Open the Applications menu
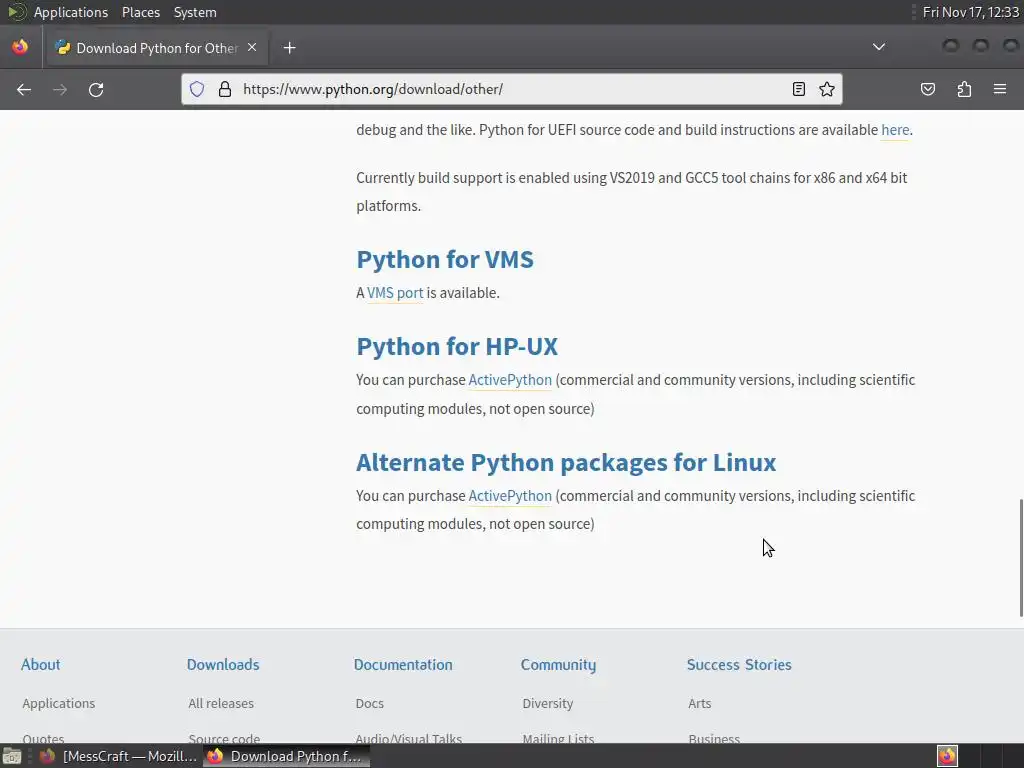 [71, 12]
